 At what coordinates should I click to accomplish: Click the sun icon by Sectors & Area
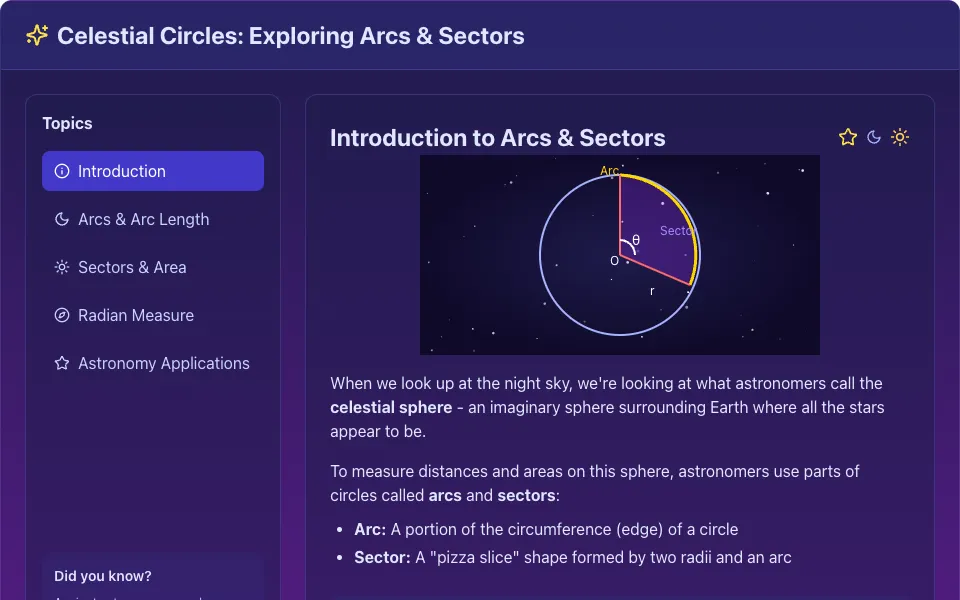tap(62, 267)
